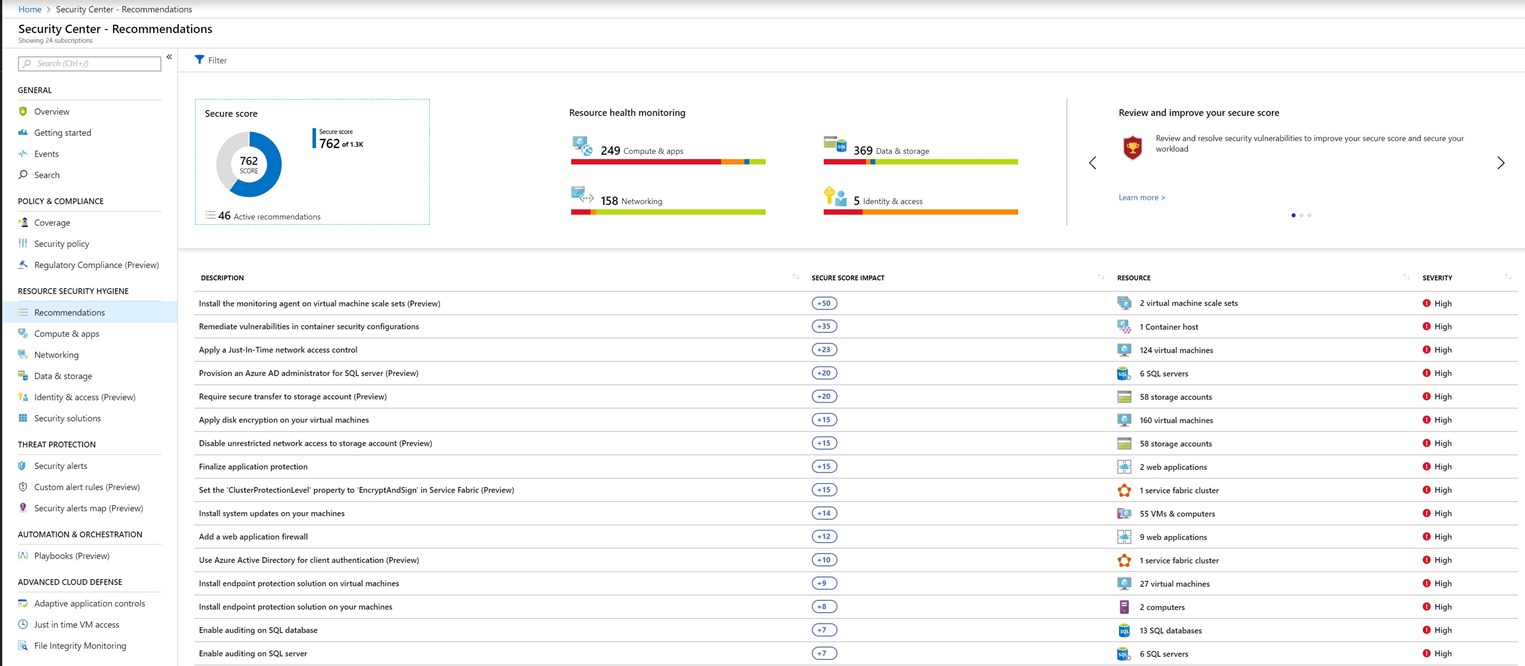The width and height of the screenshot is (1525, 666).
Task: Click the Data & storage resource health icon
Action: coord(836,146)
